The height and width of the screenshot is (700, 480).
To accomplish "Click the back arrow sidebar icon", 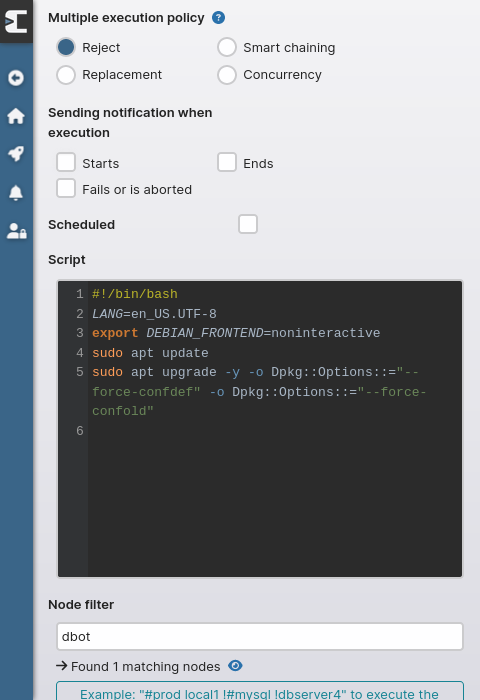I will (x=16, y=78).
